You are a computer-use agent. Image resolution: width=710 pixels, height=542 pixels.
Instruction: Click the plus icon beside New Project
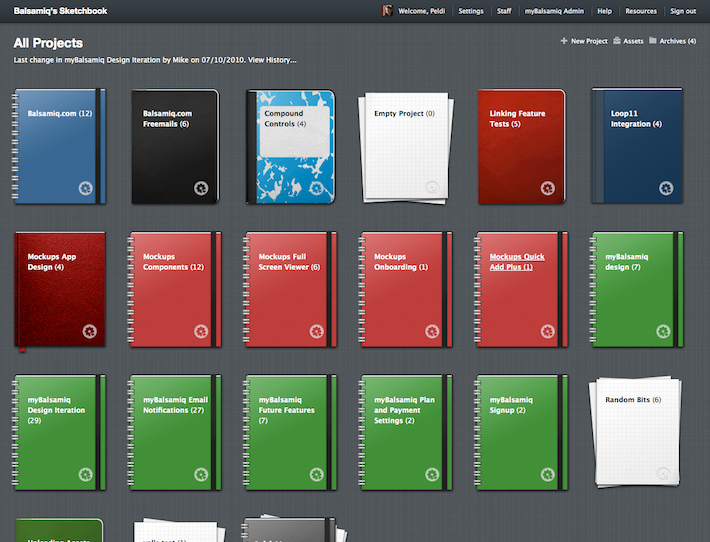[x=564, y=41]
